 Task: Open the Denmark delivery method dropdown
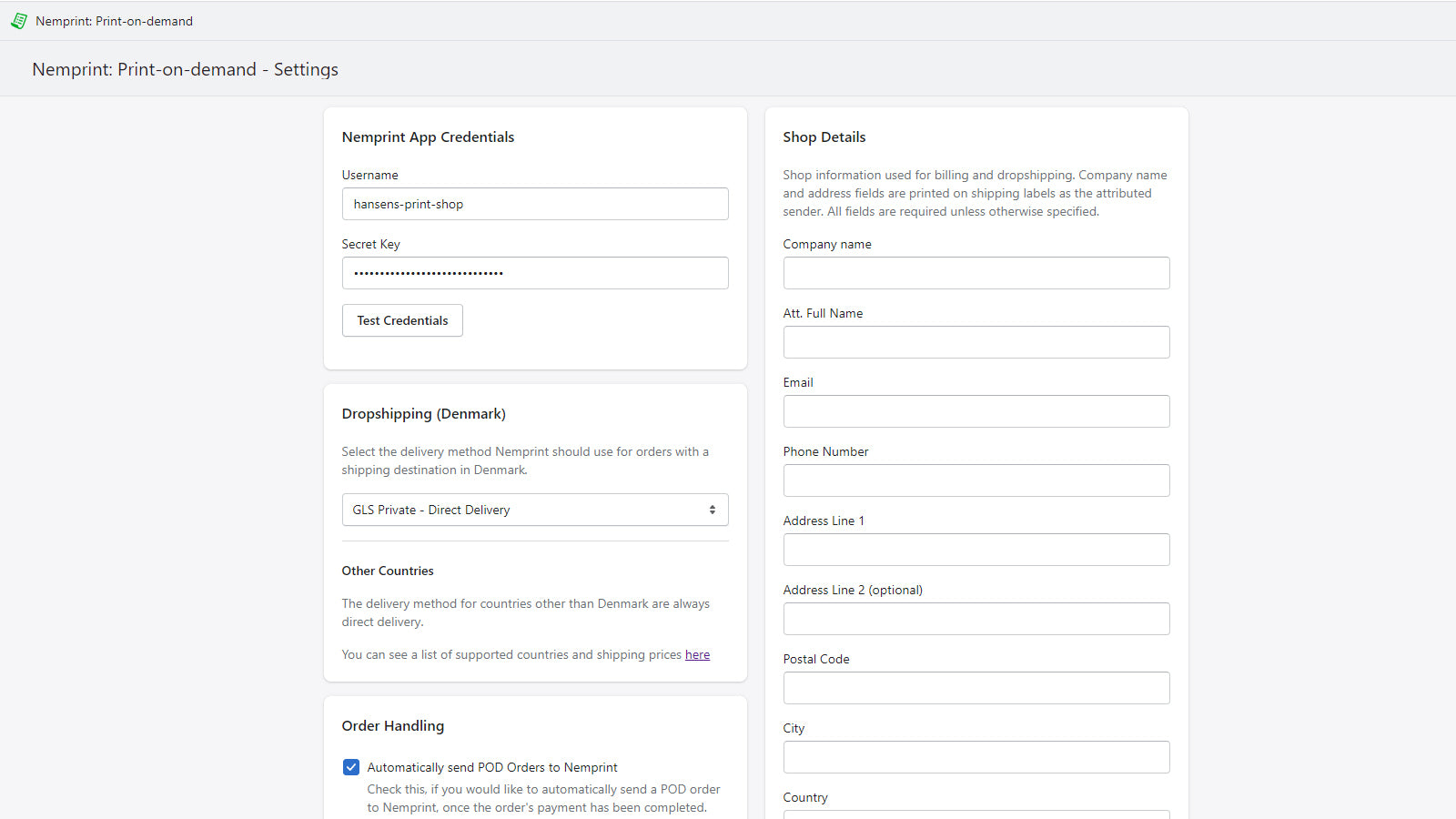coord(535,510)
